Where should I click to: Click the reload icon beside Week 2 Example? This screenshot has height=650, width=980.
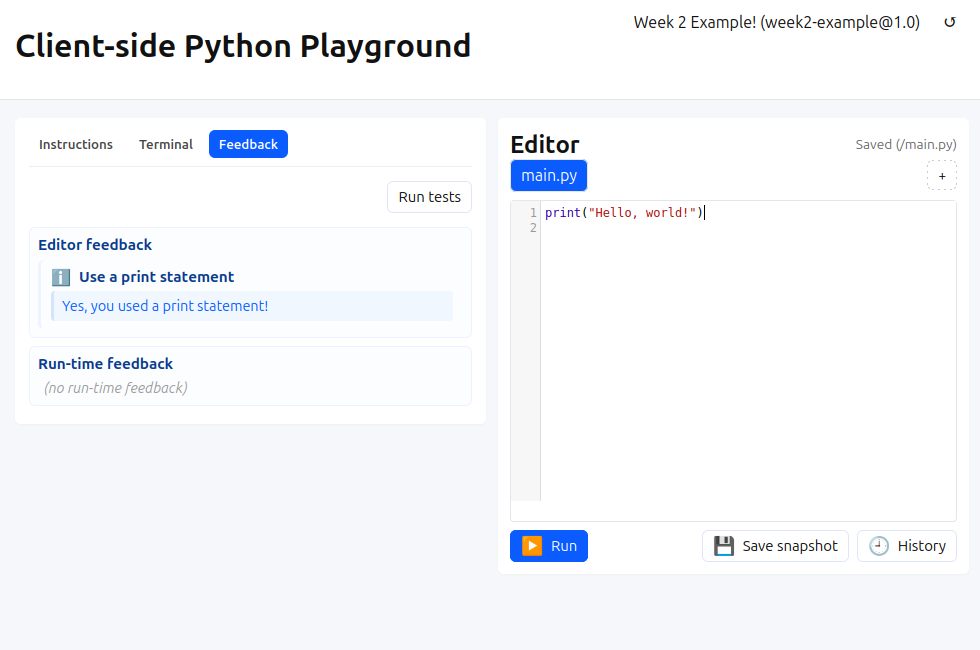949,22
